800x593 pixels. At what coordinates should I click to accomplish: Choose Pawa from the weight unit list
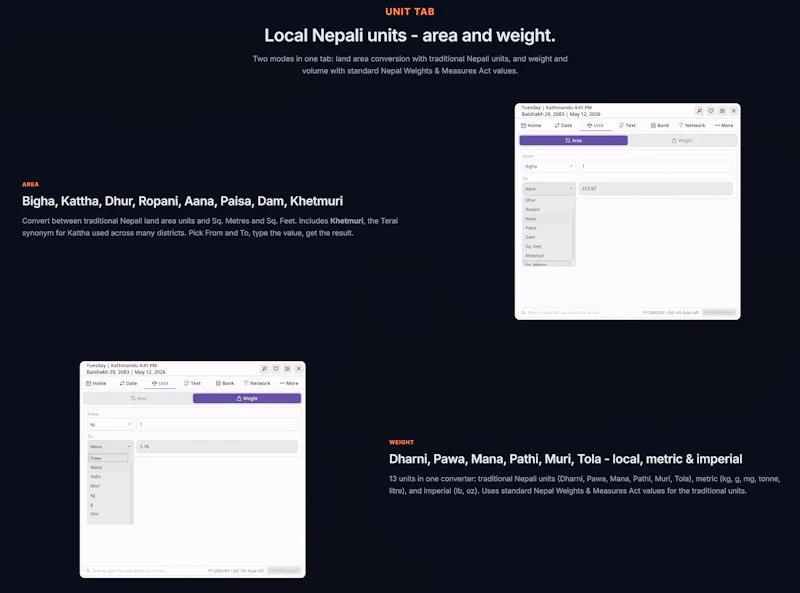(x=108, y=458)
